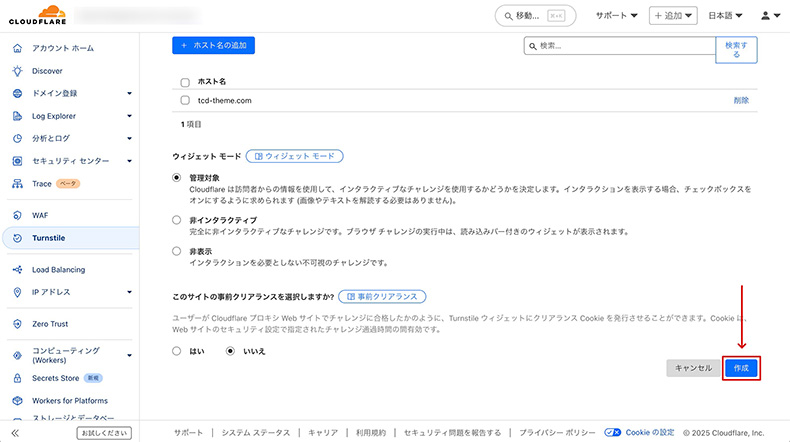790x442 pixels.
Task: Expand the Log Explorer submenu arrow
Action: (x=129, y=116)
